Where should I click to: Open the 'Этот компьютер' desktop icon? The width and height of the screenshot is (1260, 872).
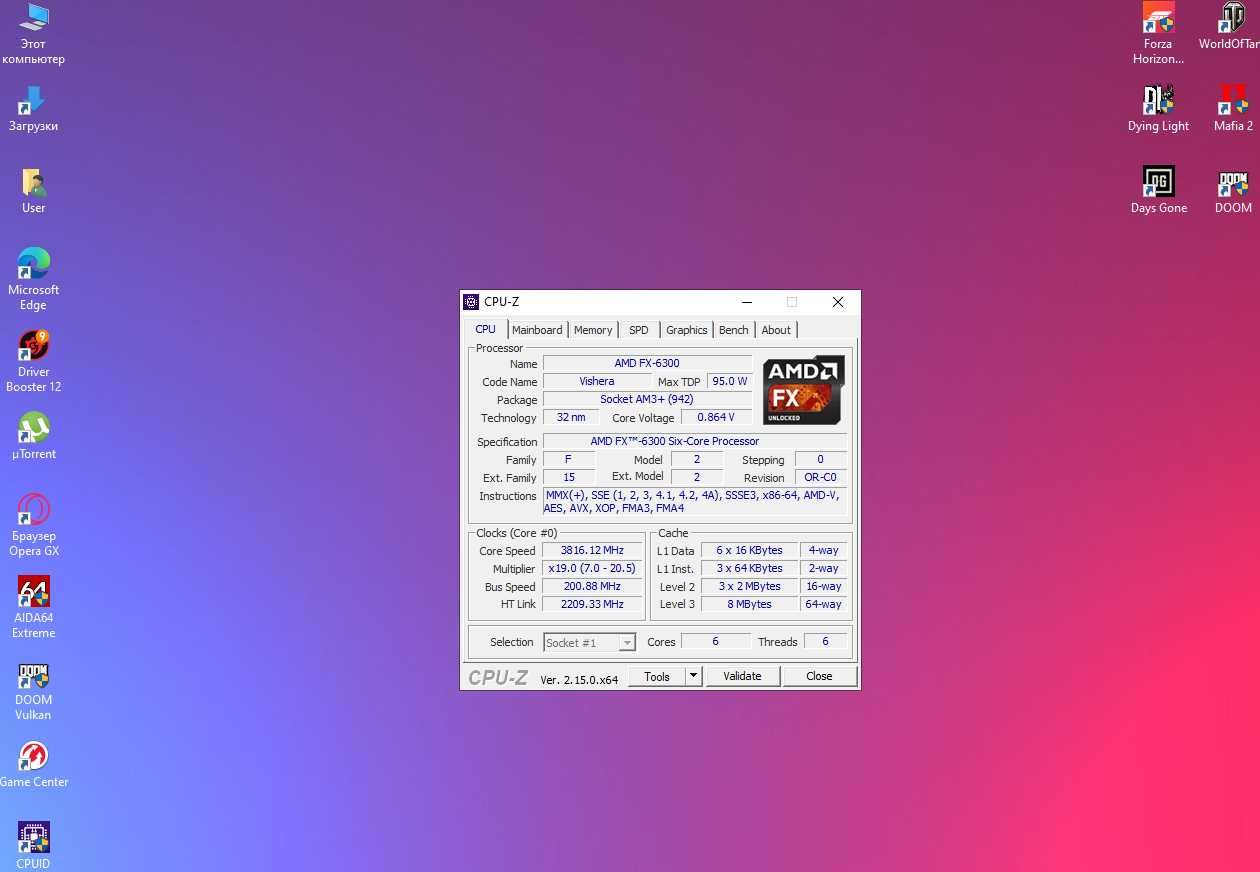pyautogui.click(x=33, y=34)
